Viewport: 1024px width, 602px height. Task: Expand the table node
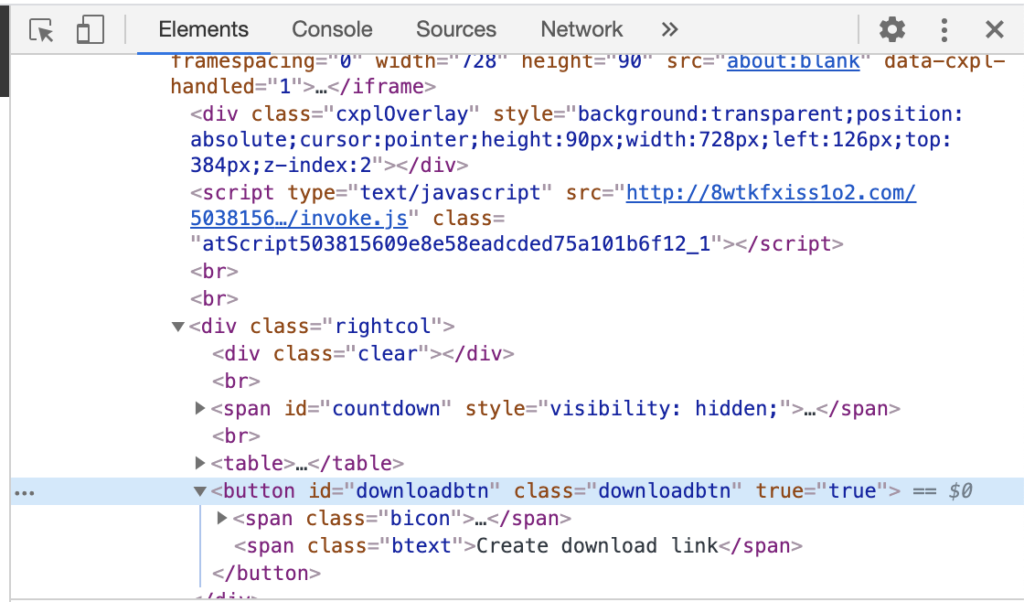[x=200, y=463]
